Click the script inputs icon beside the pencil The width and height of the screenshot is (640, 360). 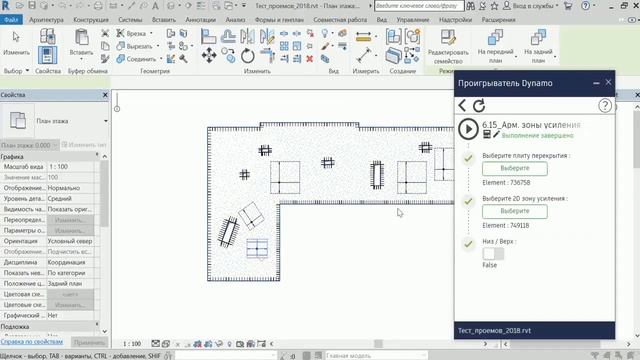[x=487, y=134]
